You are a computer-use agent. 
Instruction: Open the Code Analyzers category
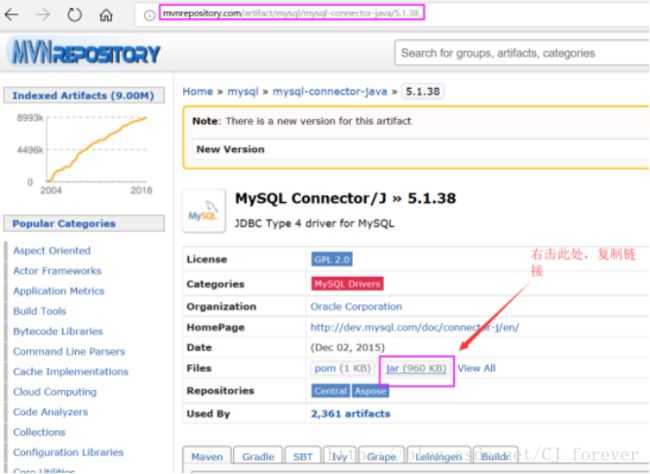pos(50,412)
